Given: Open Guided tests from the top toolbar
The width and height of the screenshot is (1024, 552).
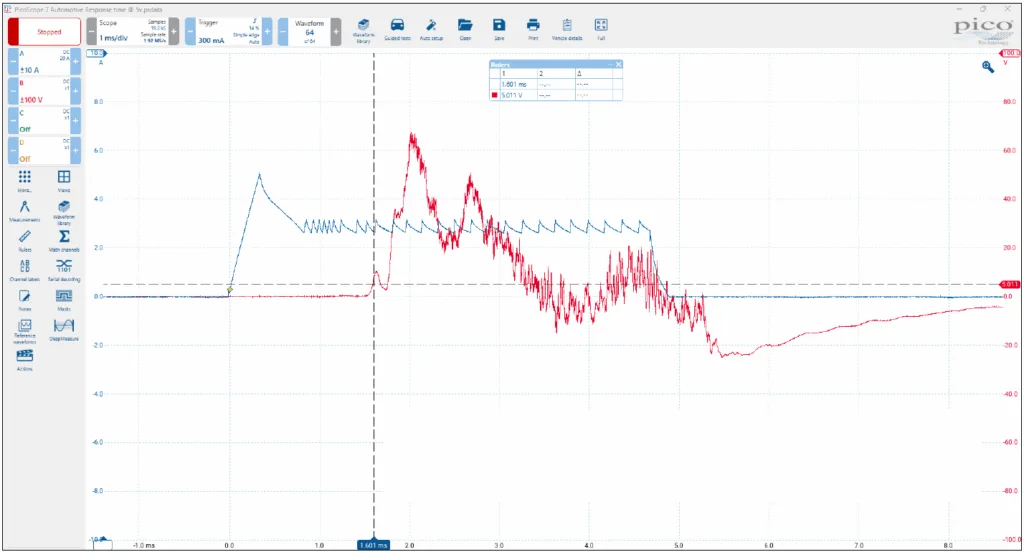Looking at the screenshot, I should point(397,28).
